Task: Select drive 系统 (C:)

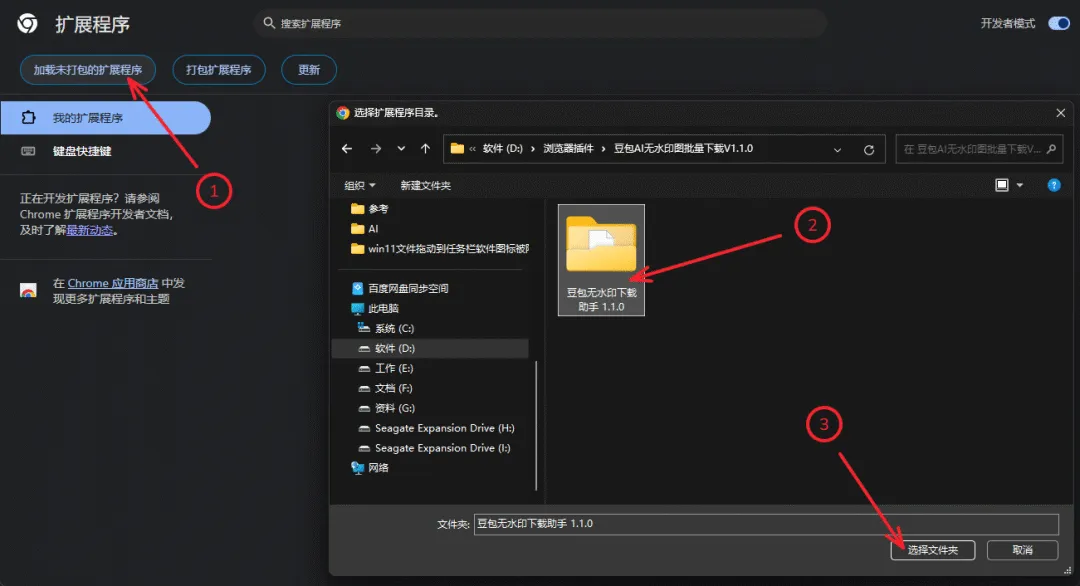Action: click(x=386, y=328)
